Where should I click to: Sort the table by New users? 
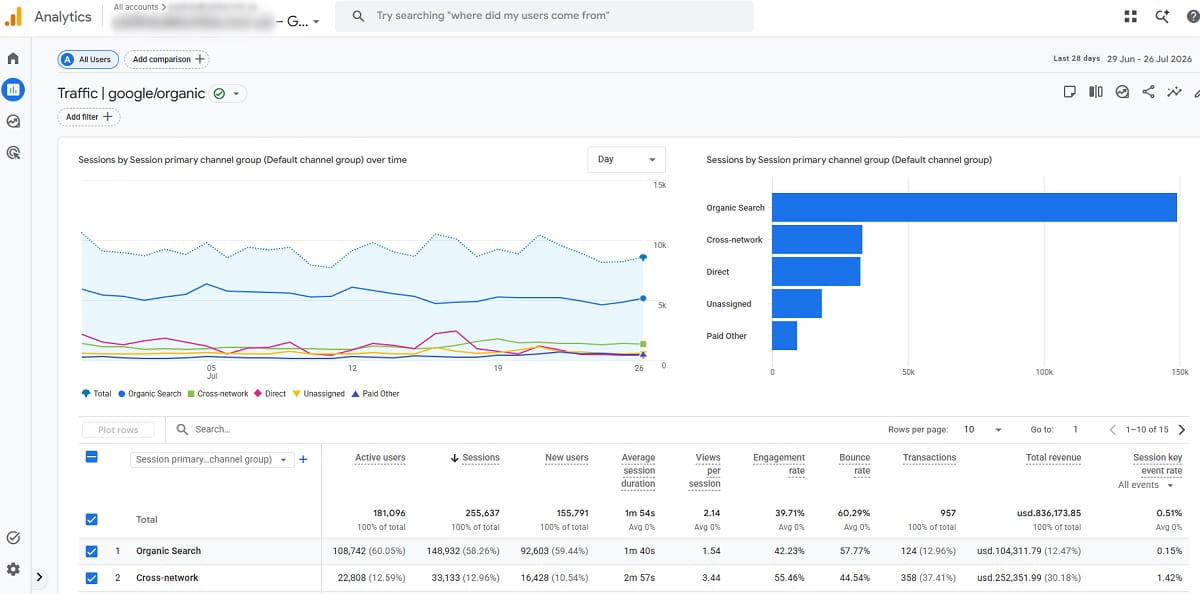[567, 458]
